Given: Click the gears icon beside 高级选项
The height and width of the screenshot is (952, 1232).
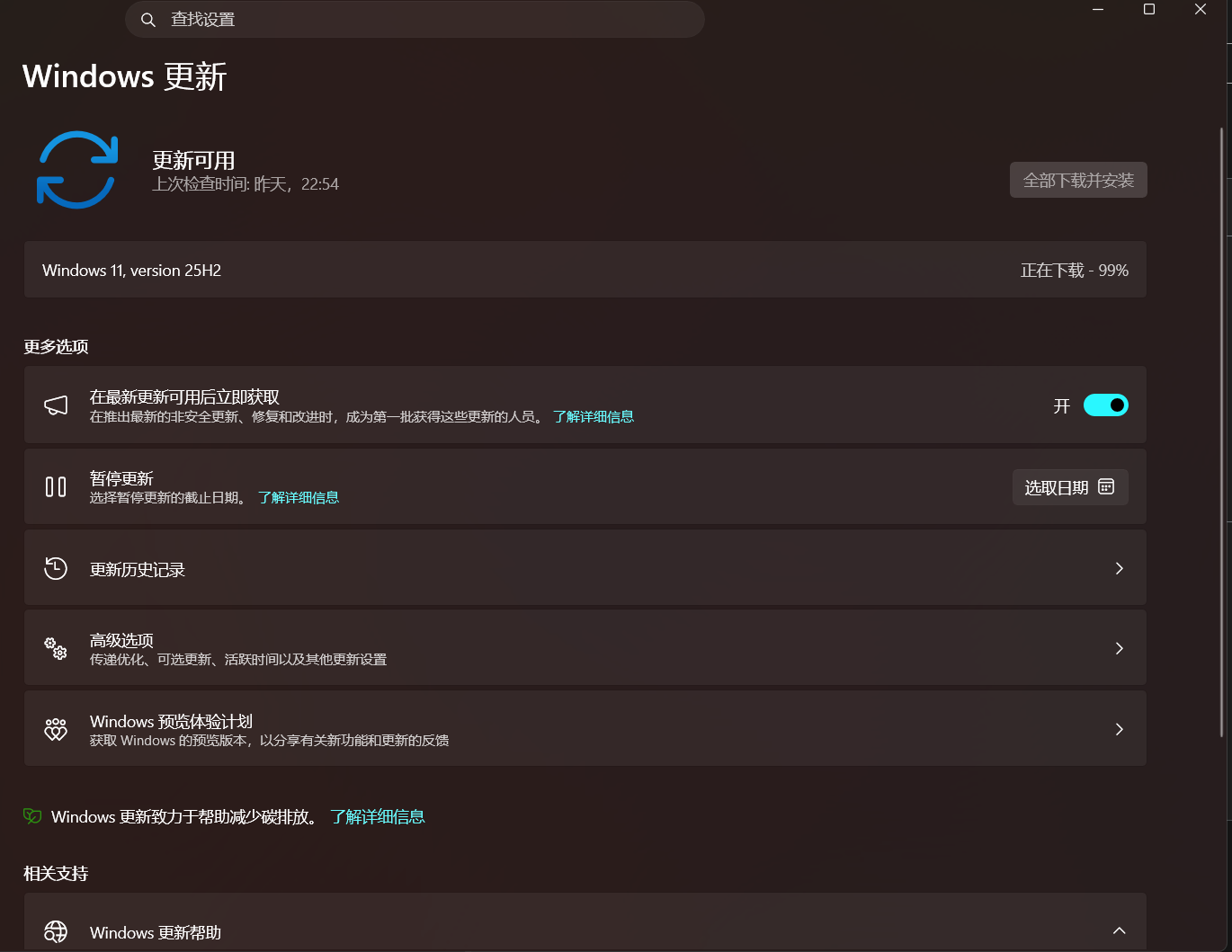Looking at the screenshot, I should click(x=56, y=648).
